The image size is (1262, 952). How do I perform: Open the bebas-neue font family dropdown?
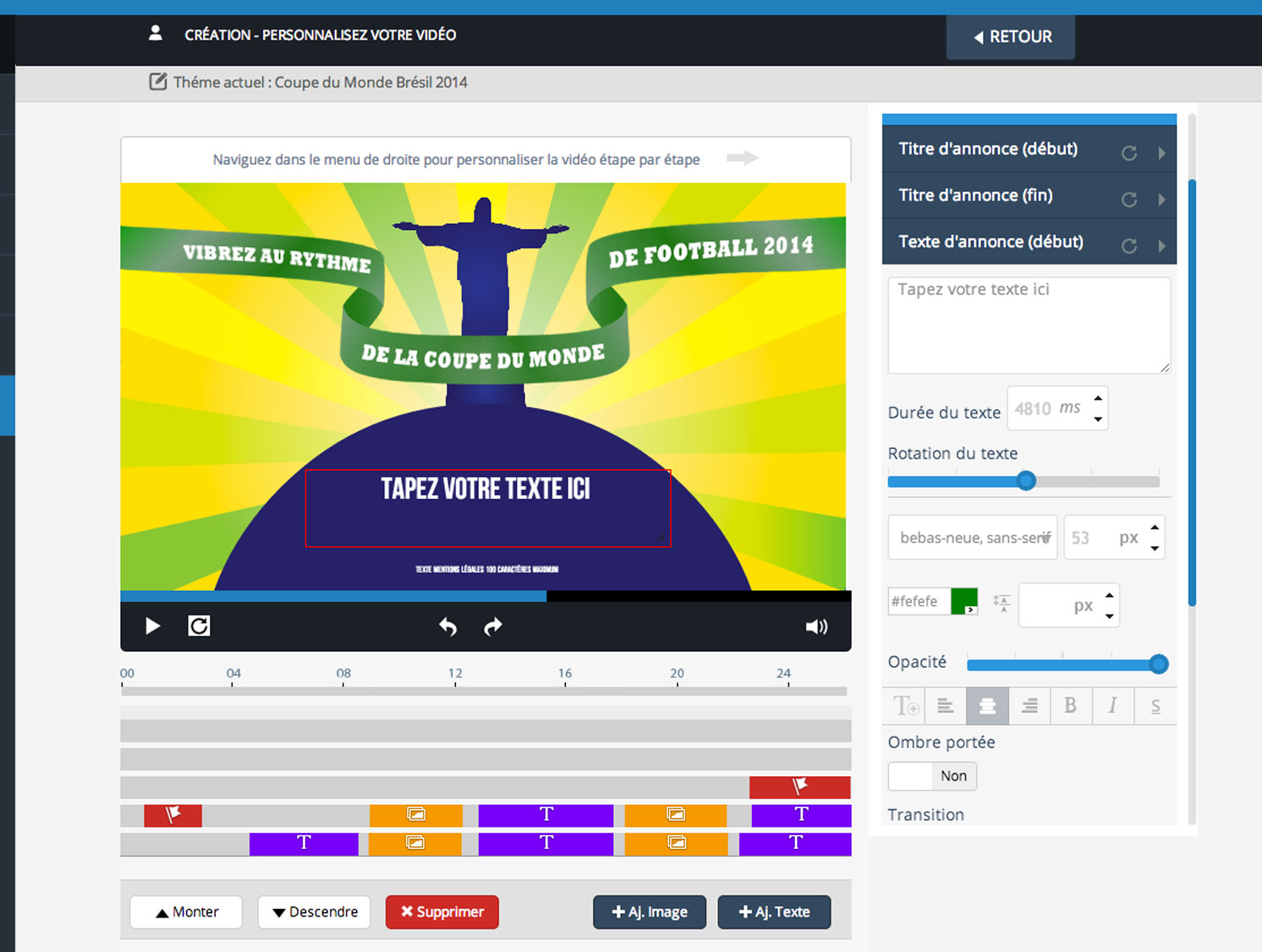[973, 538]
